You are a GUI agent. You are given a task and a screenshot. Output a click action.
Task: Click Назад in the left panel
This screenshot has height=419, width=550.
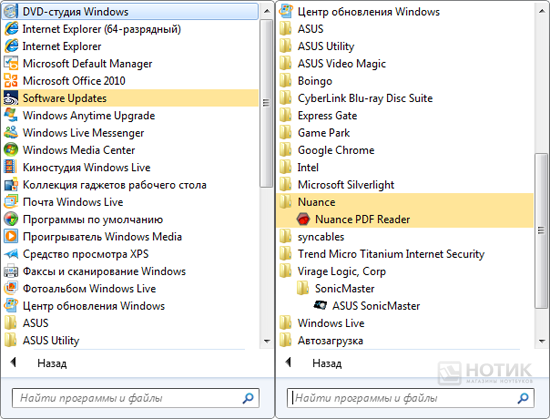point(52,363)
